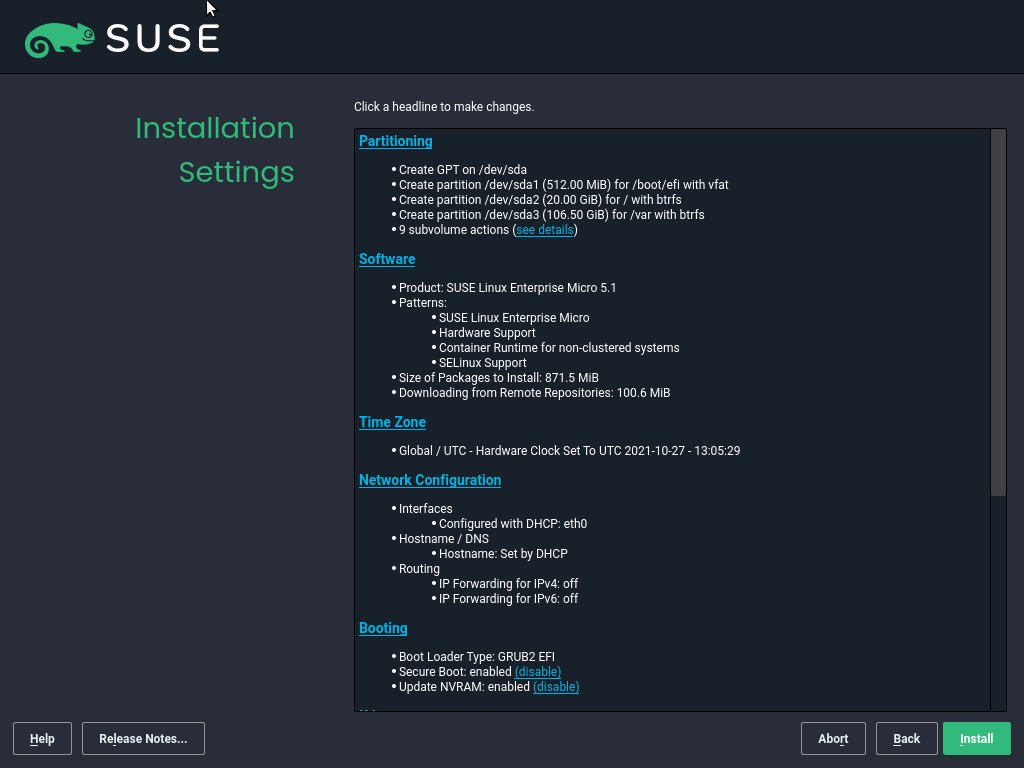This screenshot has width=1024, height=768.
Task: Click 'Container Runtime for non-clustered systems' entry
Action: point(559,348)
